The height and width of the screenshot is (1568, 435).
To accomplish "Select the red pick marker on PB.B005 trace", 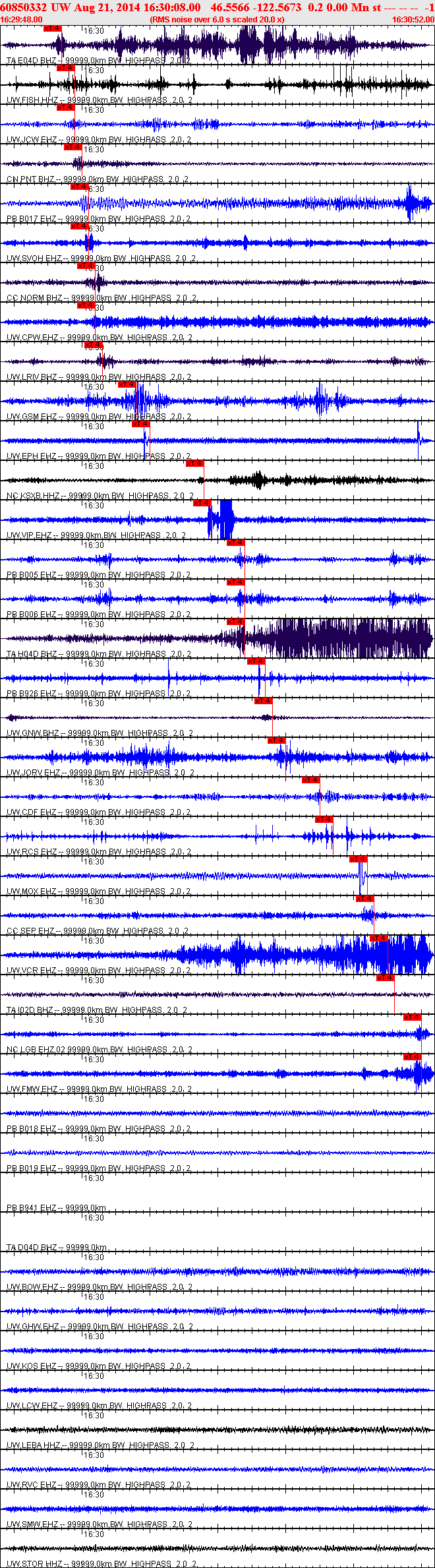I will click(236, 543).
